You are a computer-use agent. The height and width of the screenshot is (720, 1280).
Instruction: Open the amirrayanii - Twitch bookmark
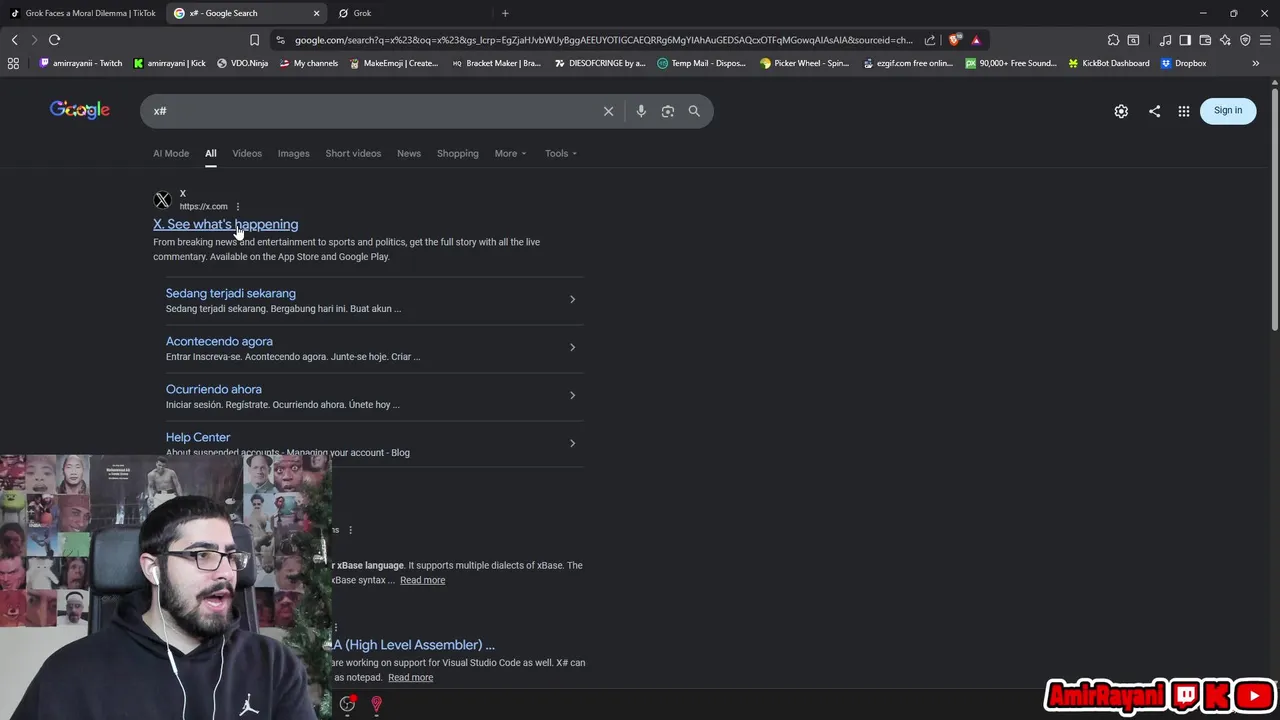tap(81, 63)
